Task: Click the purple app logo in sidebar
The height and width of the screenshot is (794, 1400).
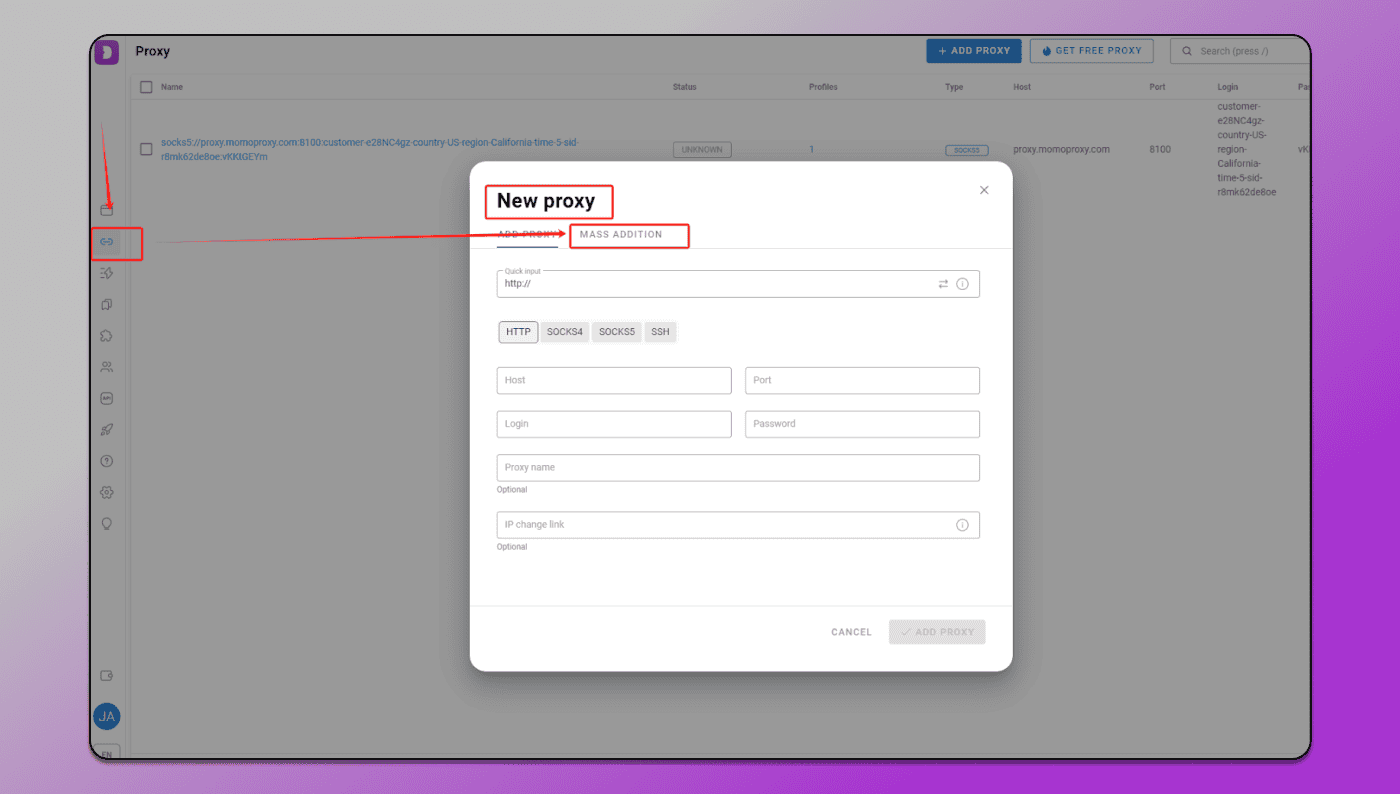Action: pyautogui.click(x=107, y=53)
